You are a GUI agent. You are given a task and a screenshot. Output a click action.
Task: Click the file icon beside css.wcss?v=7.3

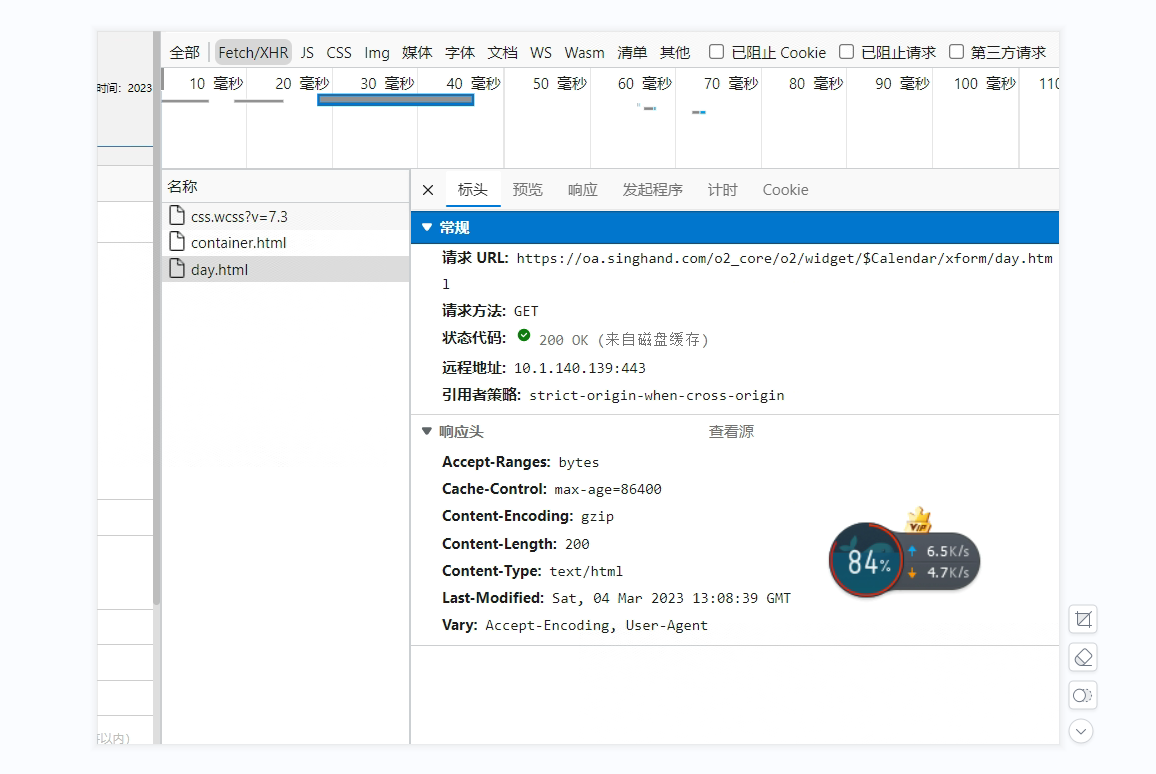pyautogui.click(x=176, y=216)
